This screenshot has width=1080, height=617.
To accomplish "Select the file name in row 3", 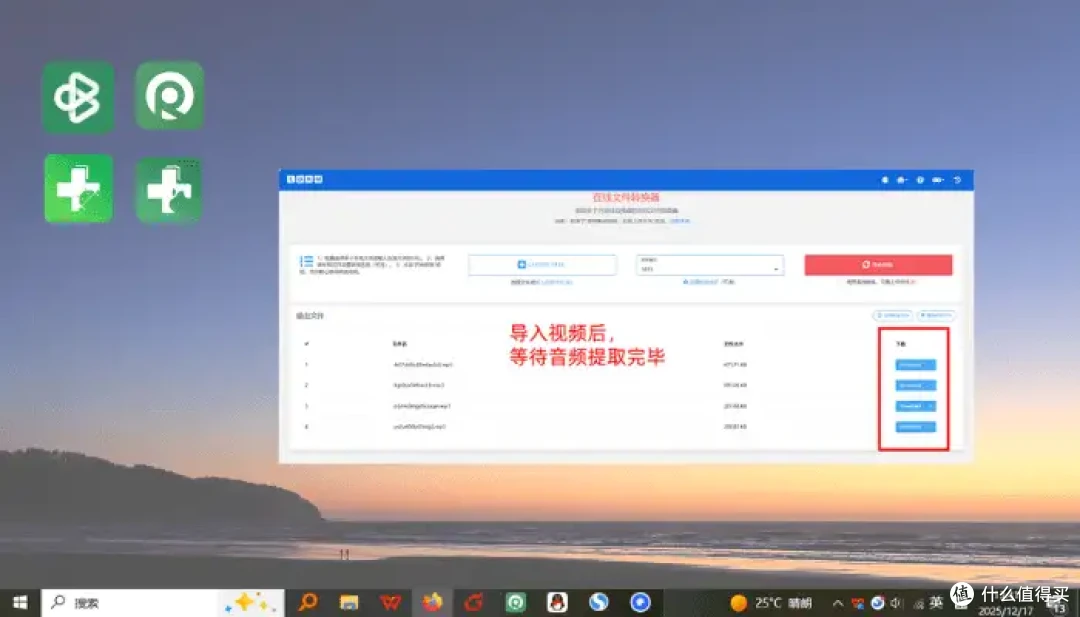I will (422, 406).
